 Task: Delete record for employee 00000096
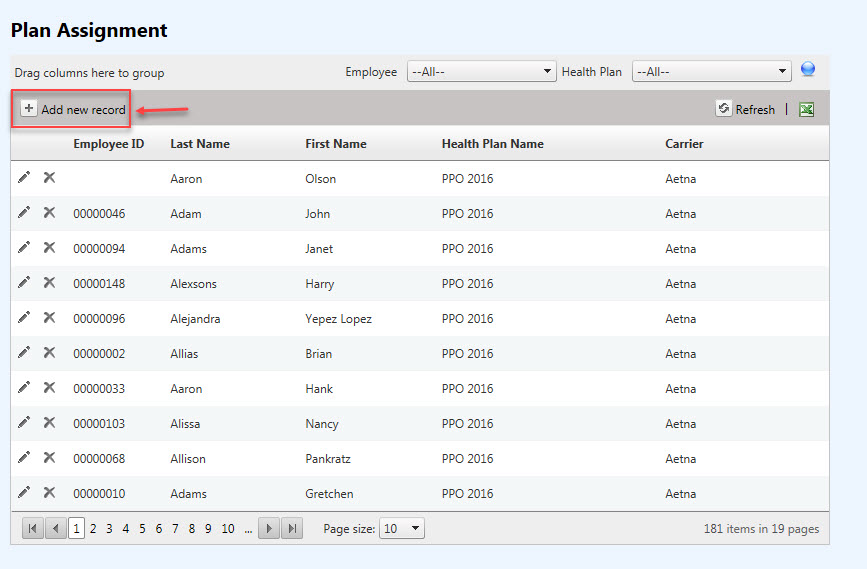point(49,317)
